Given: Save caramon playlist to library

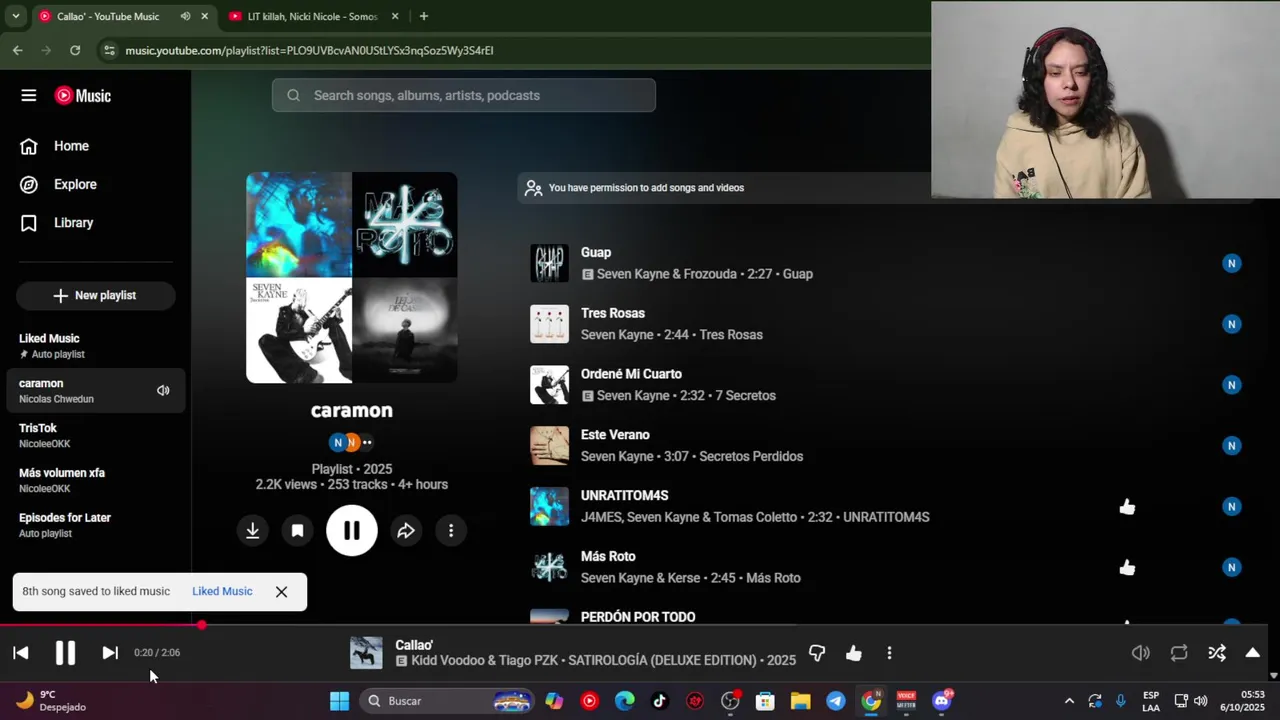Looking at the screenshot, I should pos(297,531).
